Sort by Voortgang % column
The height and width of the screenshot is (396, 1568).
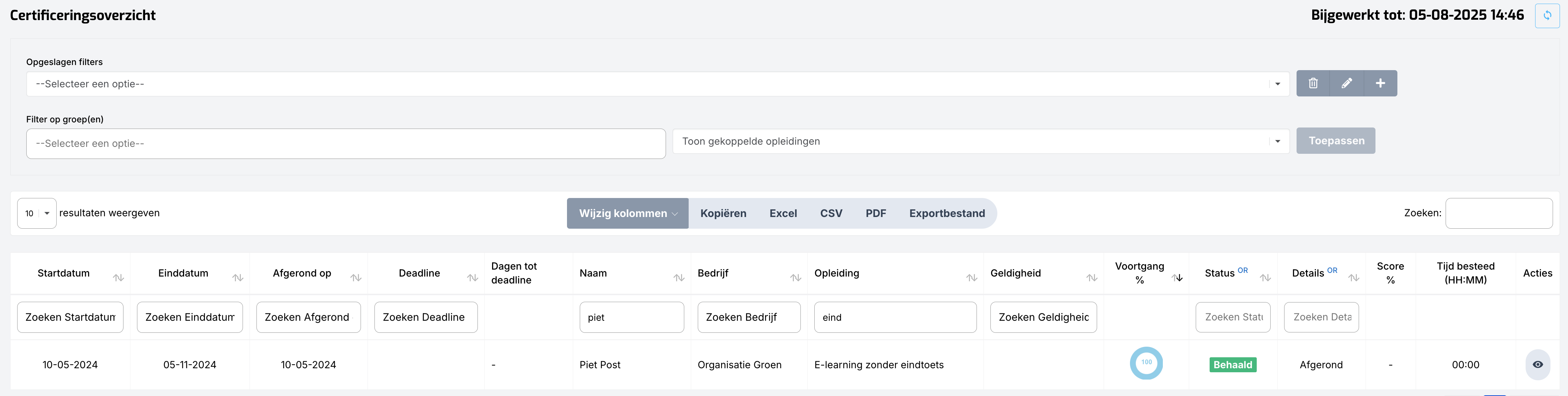point(1177,277)
